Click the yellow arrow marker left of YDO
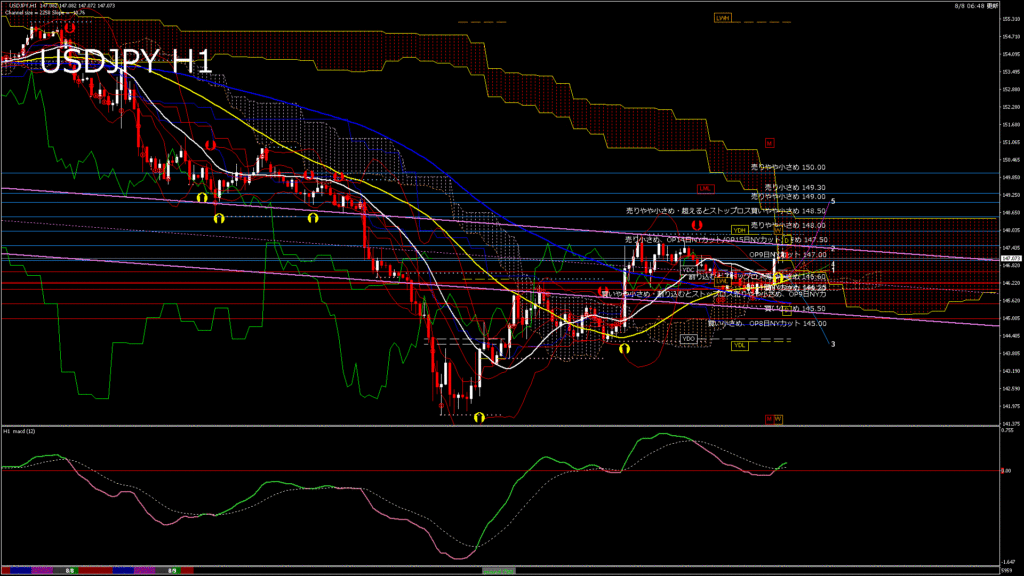 click(x=624, y=349)
